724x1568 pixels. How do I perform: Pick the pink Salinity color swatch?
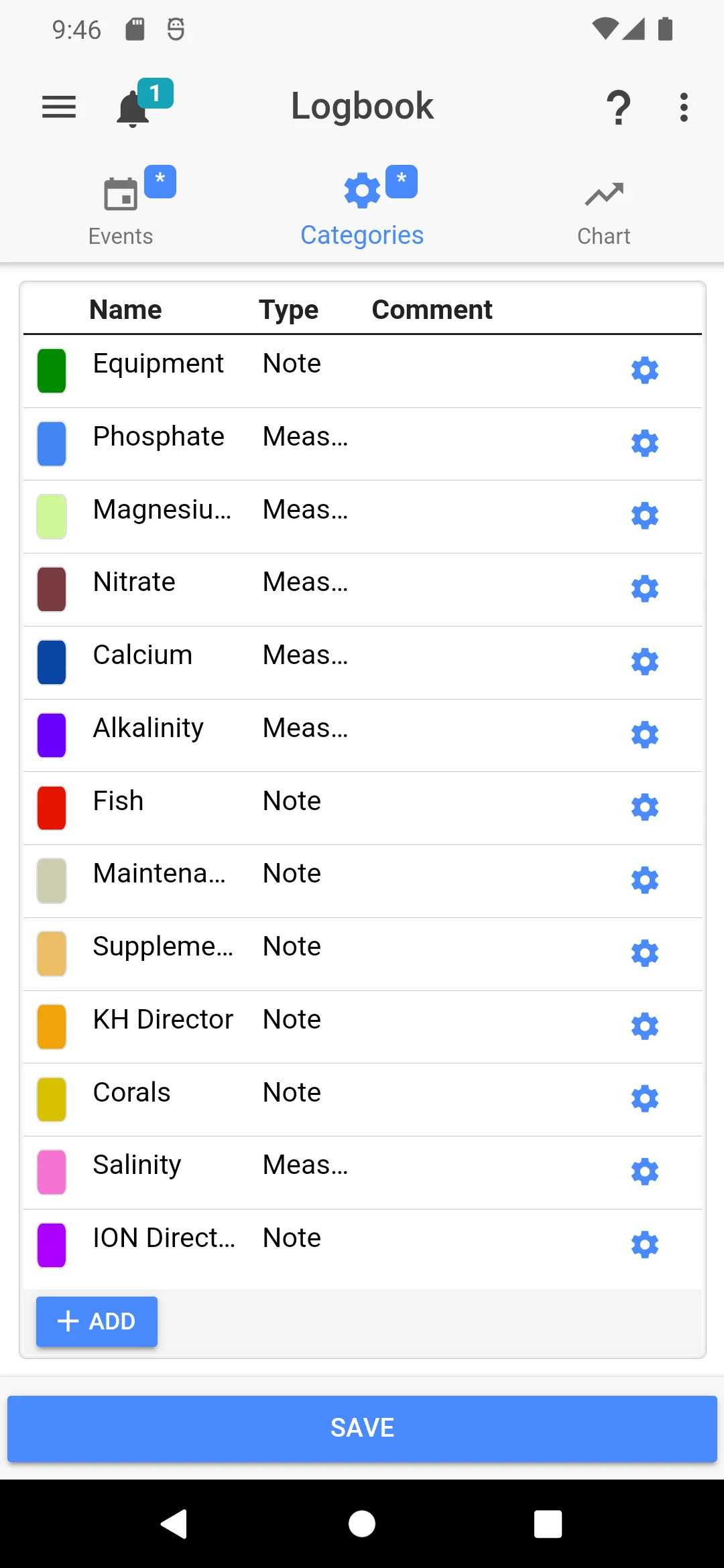(52, 1172)
